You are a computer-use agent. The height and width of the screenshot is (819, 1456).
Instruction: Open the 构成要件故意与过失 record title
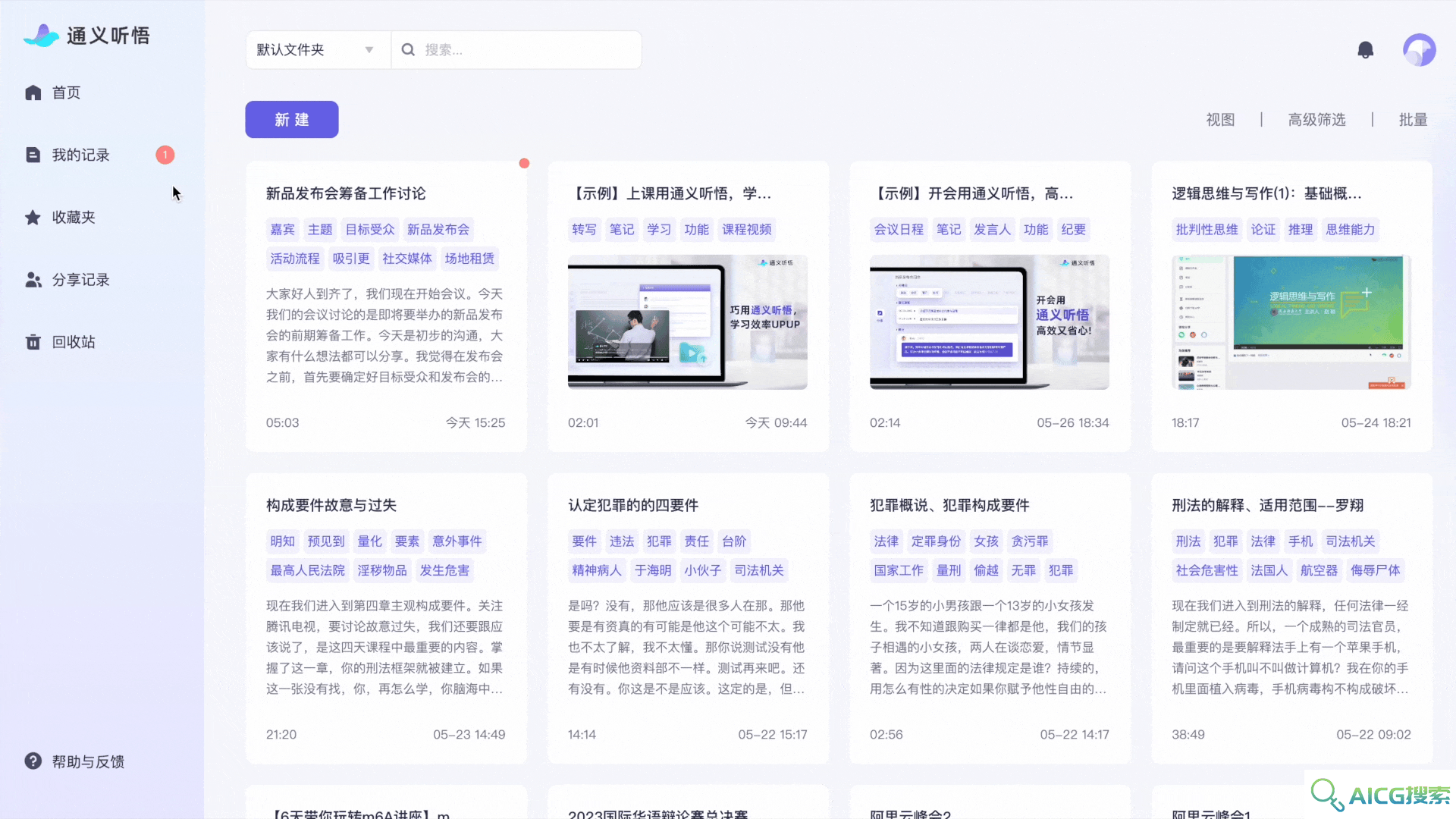click(331, 506)
